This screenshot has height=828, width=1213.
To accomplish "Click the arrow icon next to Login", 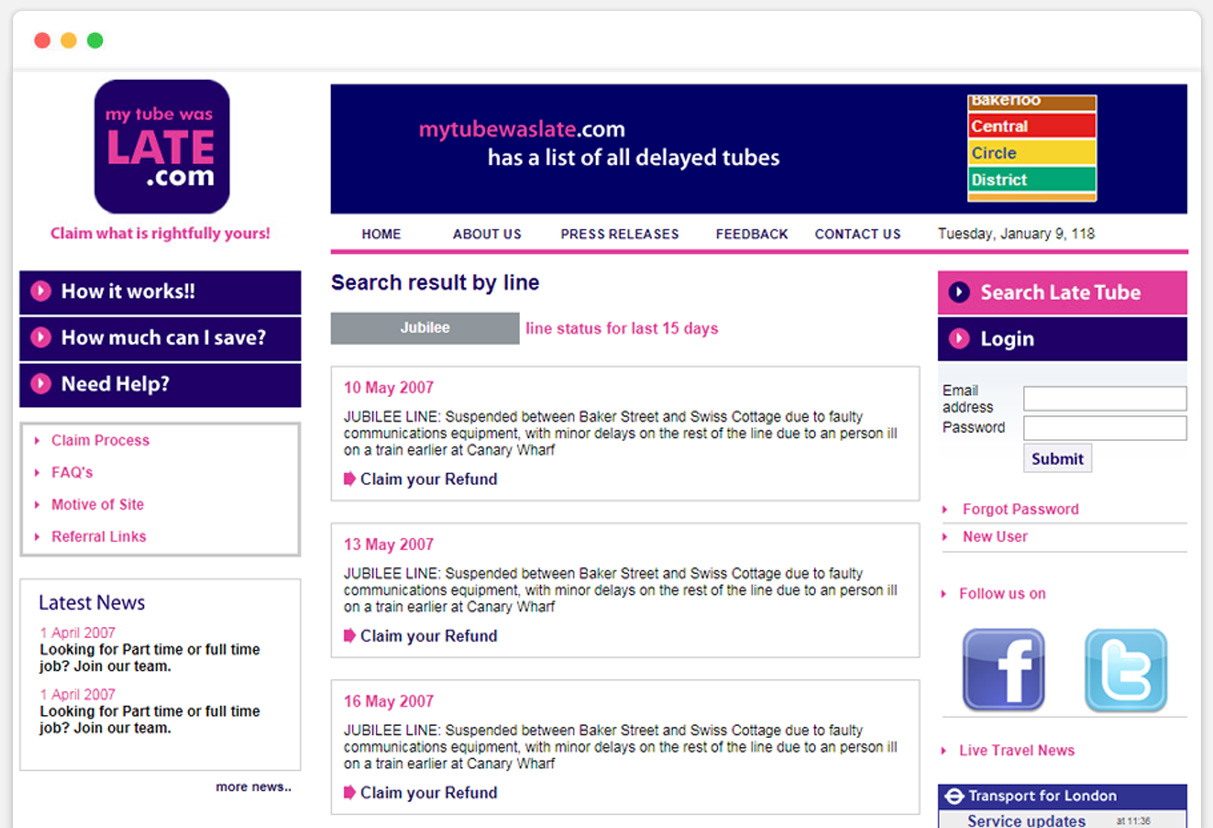I will (x=959, y=339).
